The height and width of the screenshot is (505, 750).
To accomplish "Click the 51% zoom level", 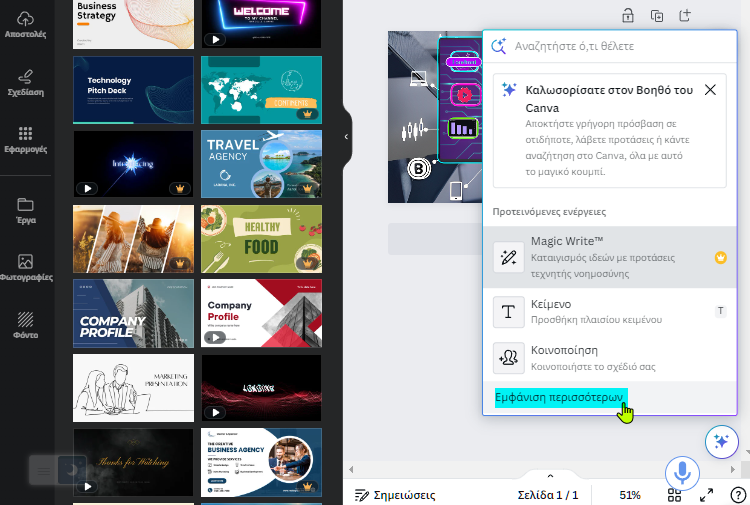I will (x=629, y=495).
